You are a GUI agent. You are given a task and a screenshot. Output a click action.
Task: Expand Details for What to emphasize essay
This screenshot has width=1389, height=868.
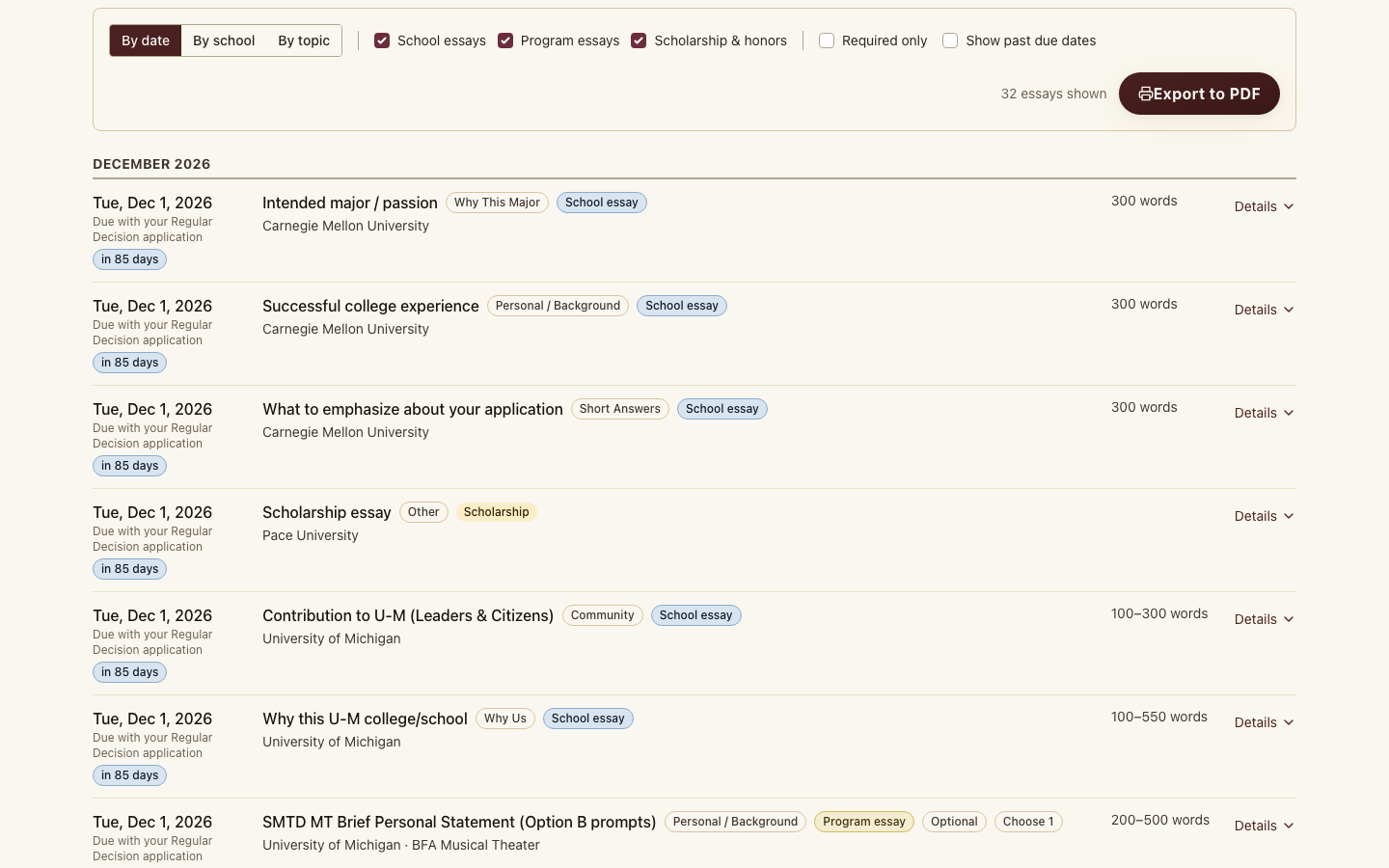click(x=1264, y=413)
